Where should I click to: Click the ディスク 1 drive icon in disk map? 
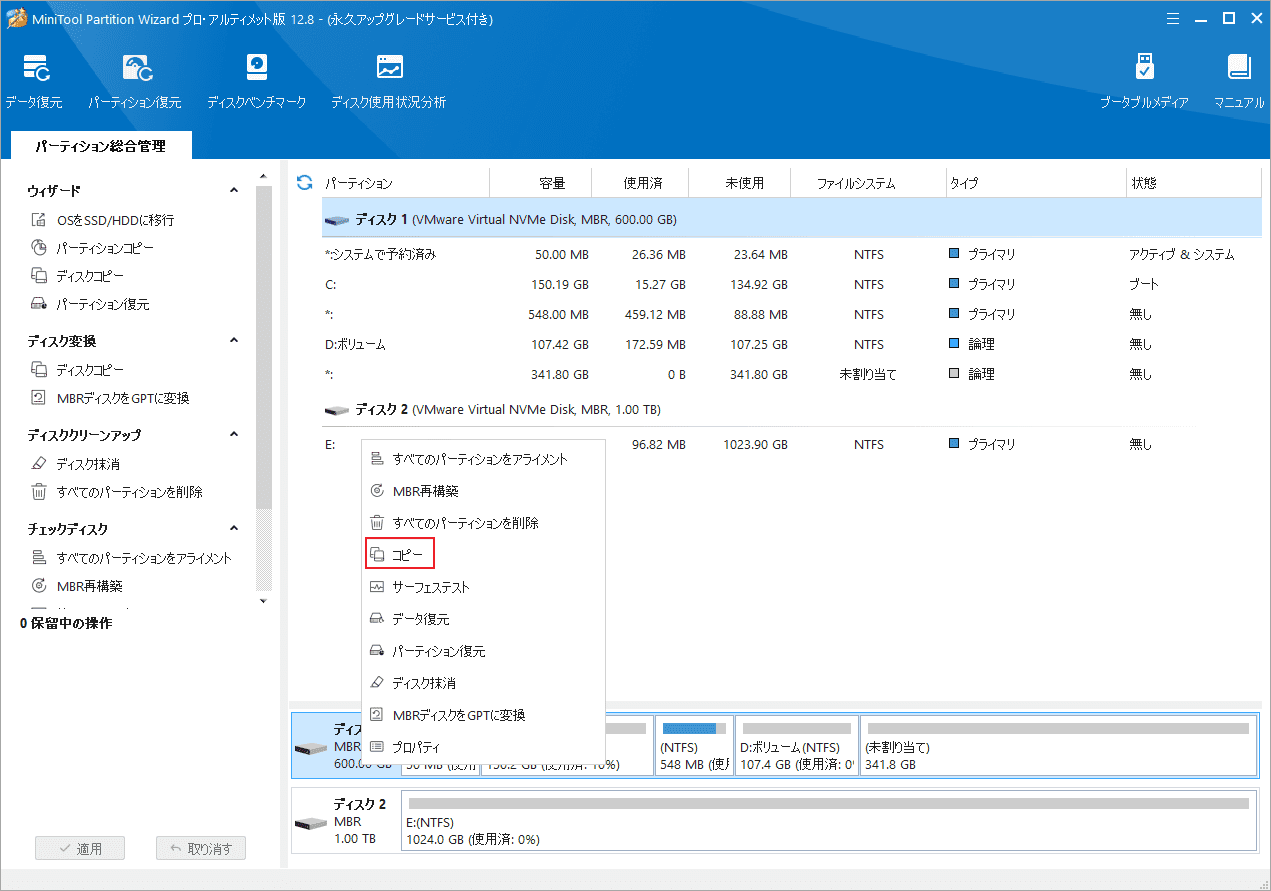tap(311, 748)
